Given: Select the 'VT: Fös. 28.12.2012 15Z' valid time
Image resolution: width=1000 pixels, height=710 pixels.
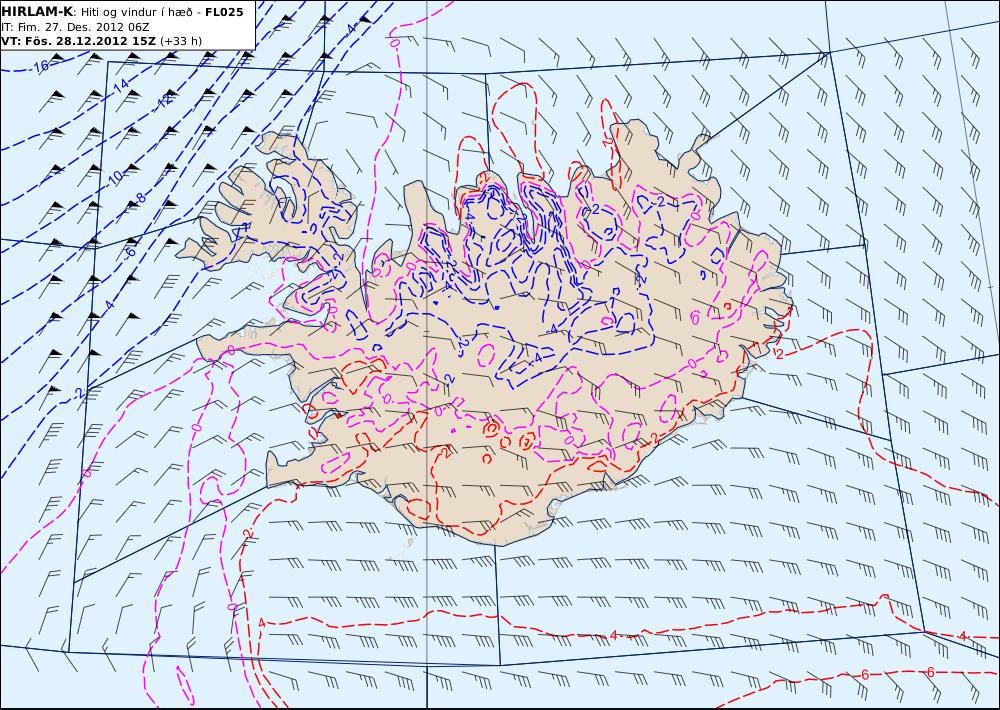Looking at the screenshot, I should click(x=79, y=41).
